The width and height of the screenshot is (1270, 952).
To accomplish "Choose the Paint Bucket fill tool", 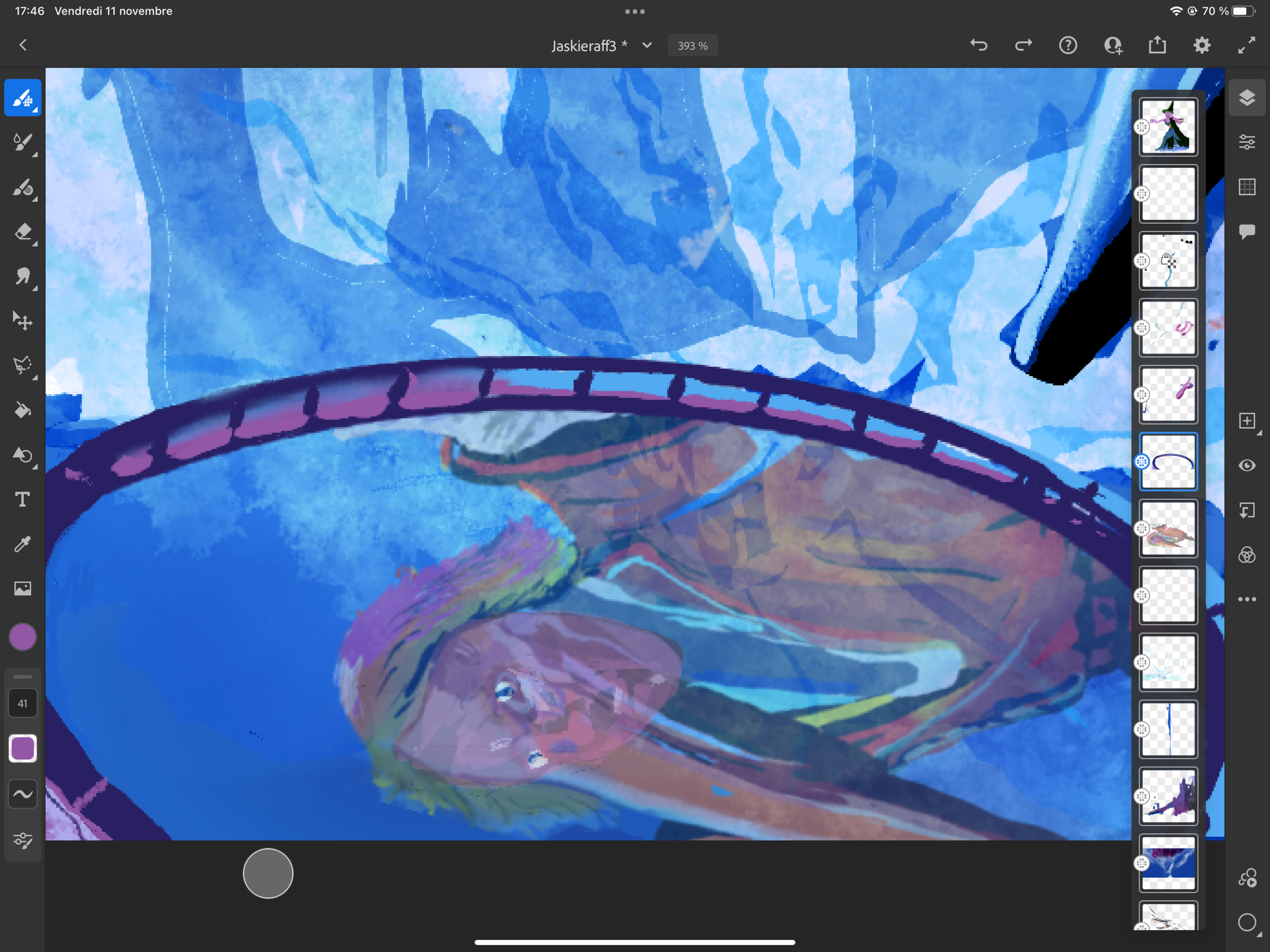I will (x=22, y=410).
